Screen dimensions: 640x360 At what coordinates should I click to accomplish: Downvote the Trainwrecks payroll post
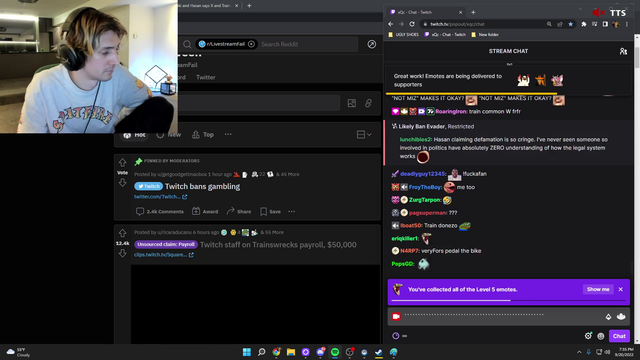click(122, 253)
